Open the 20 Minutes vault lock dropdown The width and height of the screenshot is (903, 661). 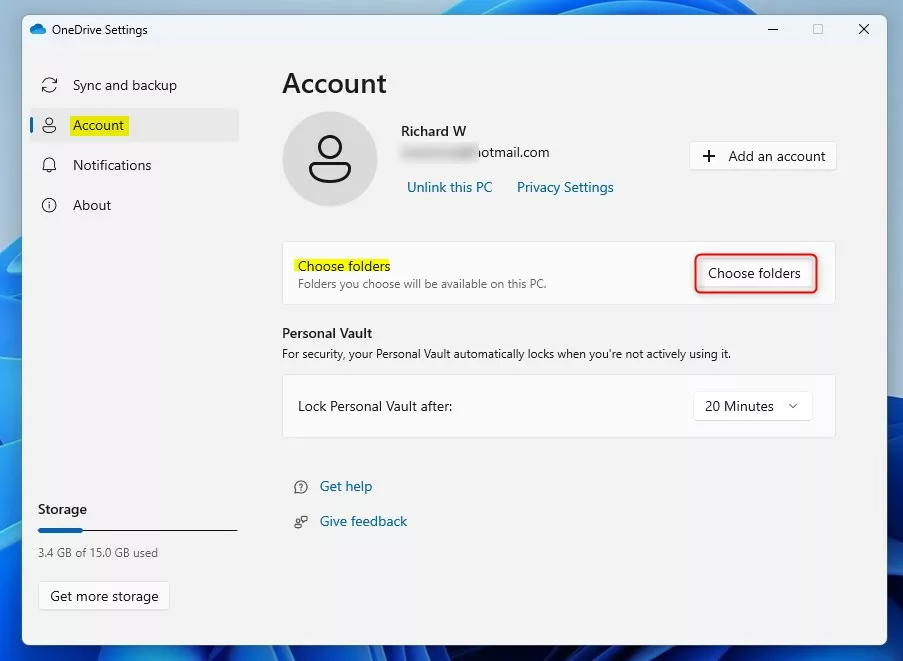753,407
